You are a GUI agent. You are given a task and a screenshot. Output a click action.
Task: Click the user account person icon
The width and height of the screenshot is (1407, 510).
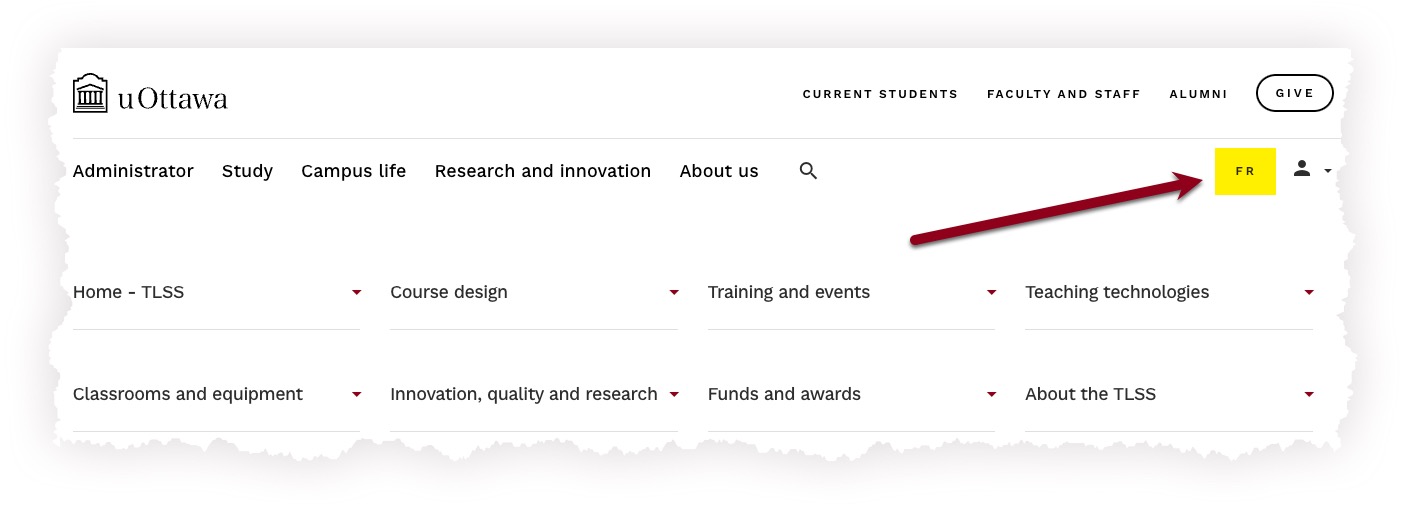click(1301, 169)
